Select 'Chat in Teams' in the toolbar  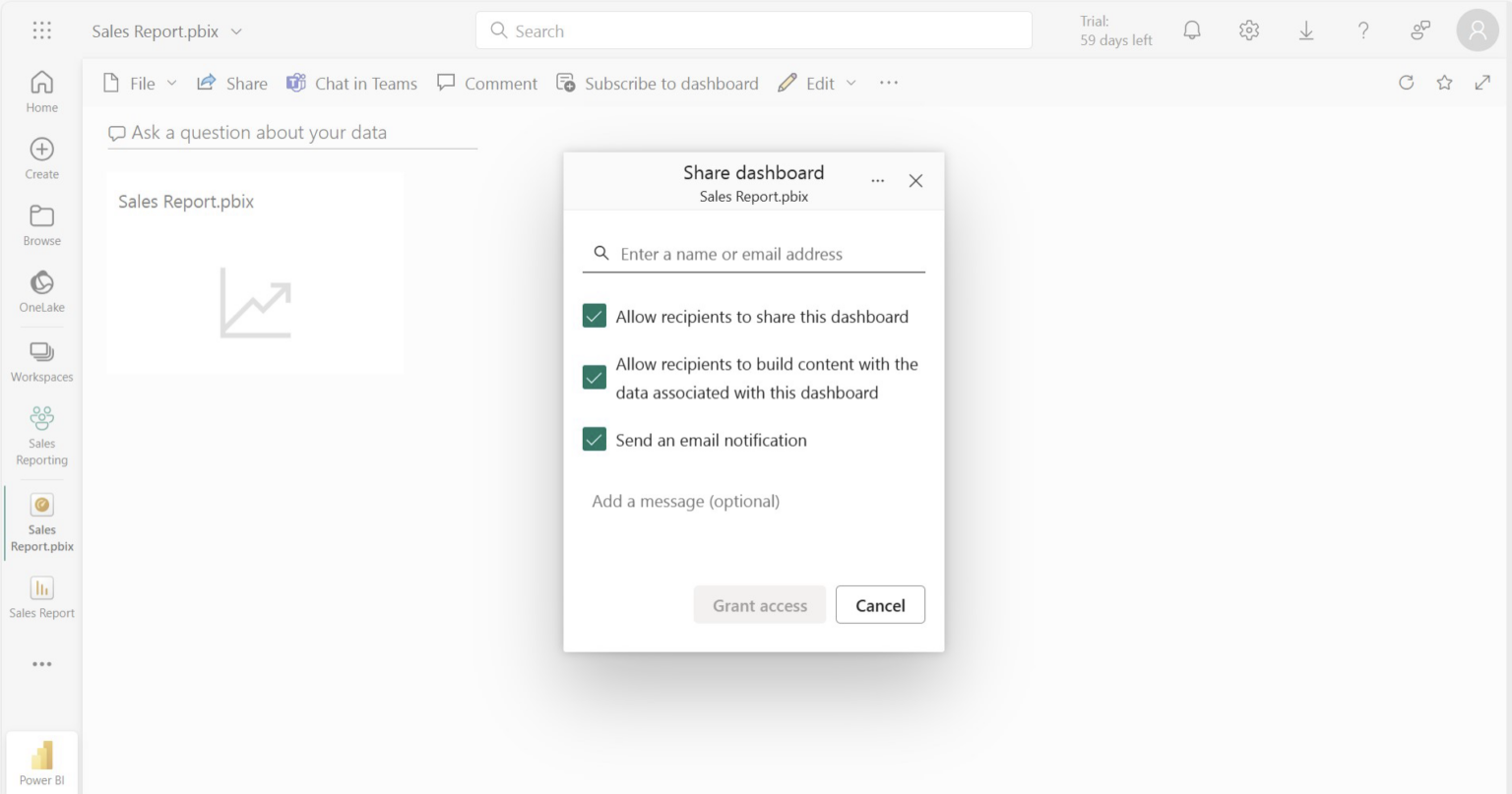click(351, 83)
